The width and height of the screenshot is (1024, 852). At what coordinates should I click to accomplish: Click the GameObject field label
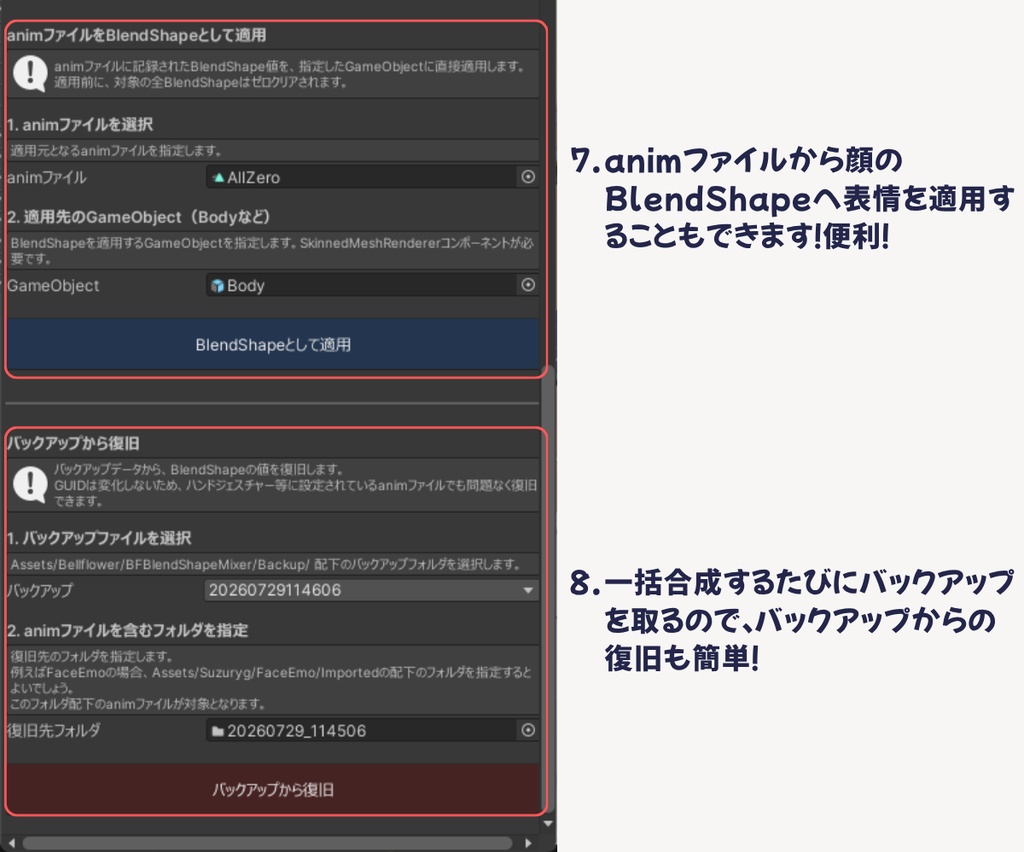click(x=53, y=285)
